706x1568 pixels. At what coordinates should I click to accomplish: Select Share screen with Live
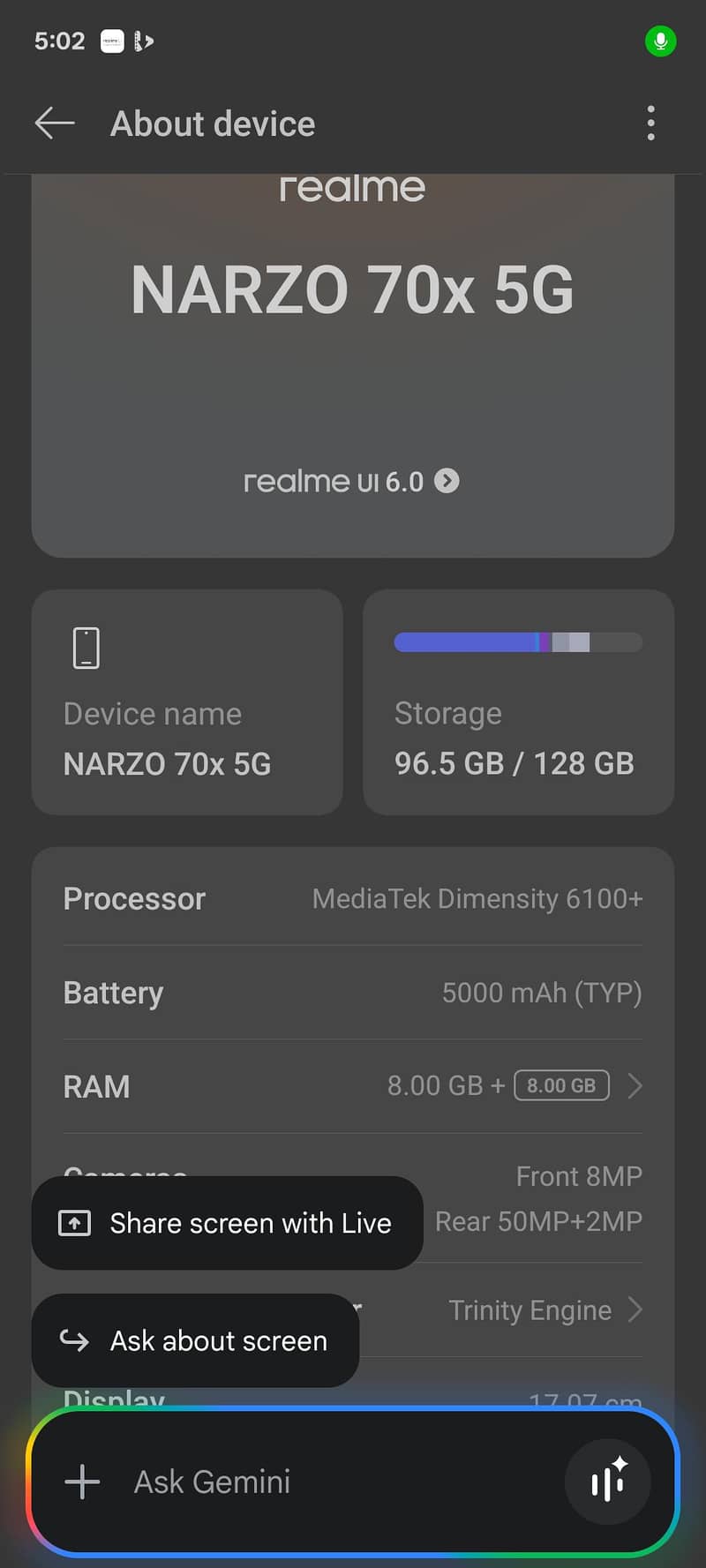point(250,1223)
